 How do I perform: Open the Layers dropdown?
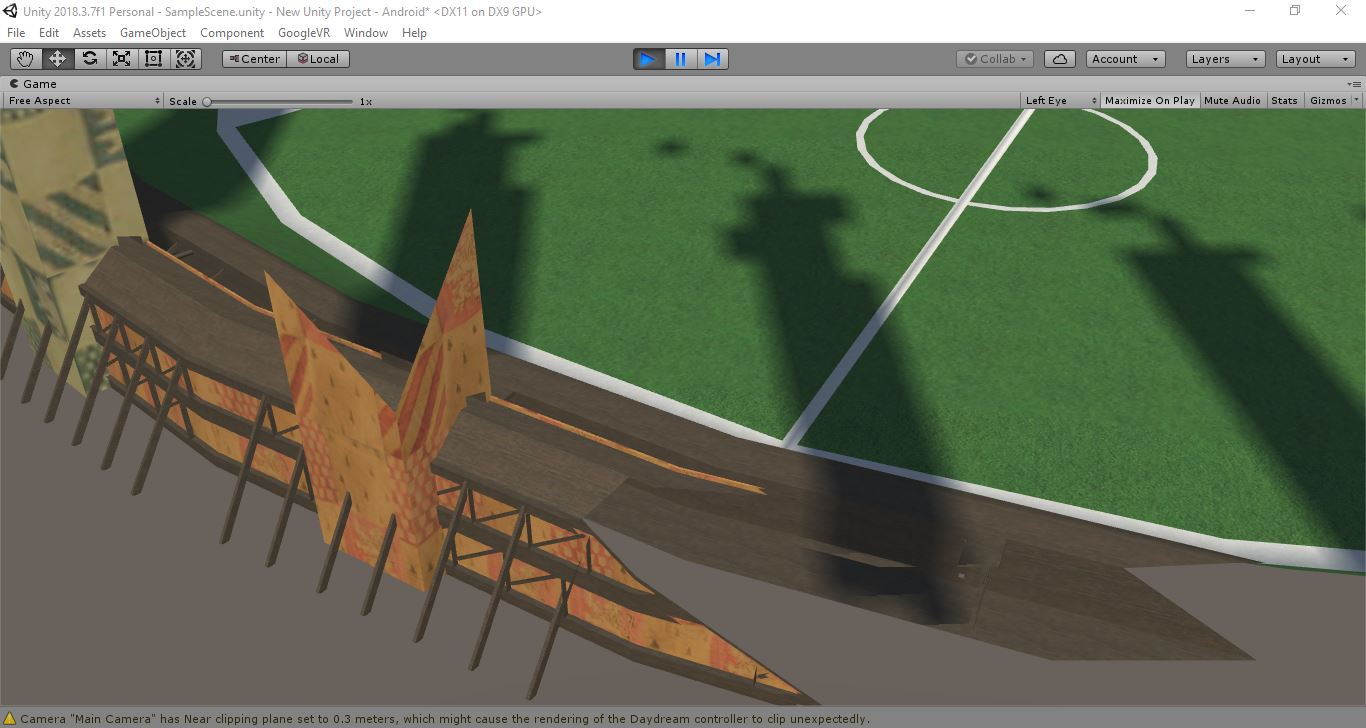pos(1225,59)
